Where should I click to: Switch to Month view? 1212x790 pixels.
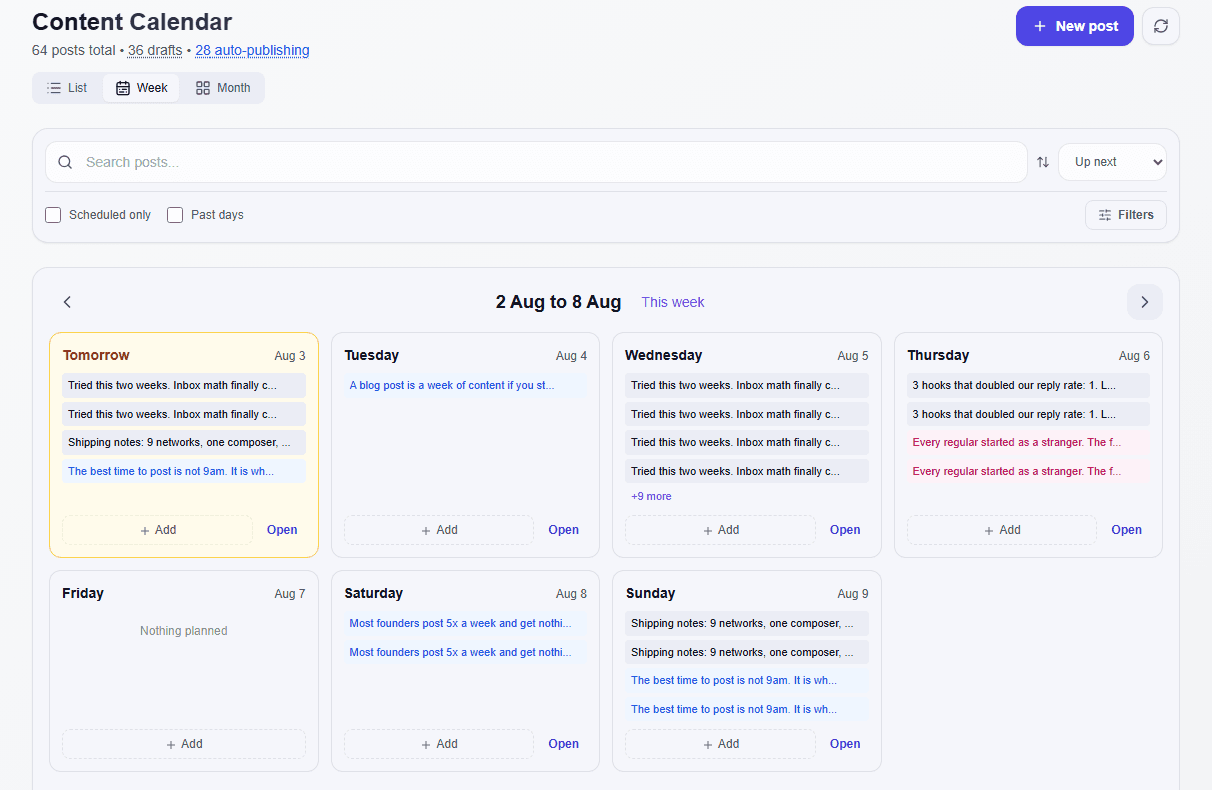pos(223,88)
